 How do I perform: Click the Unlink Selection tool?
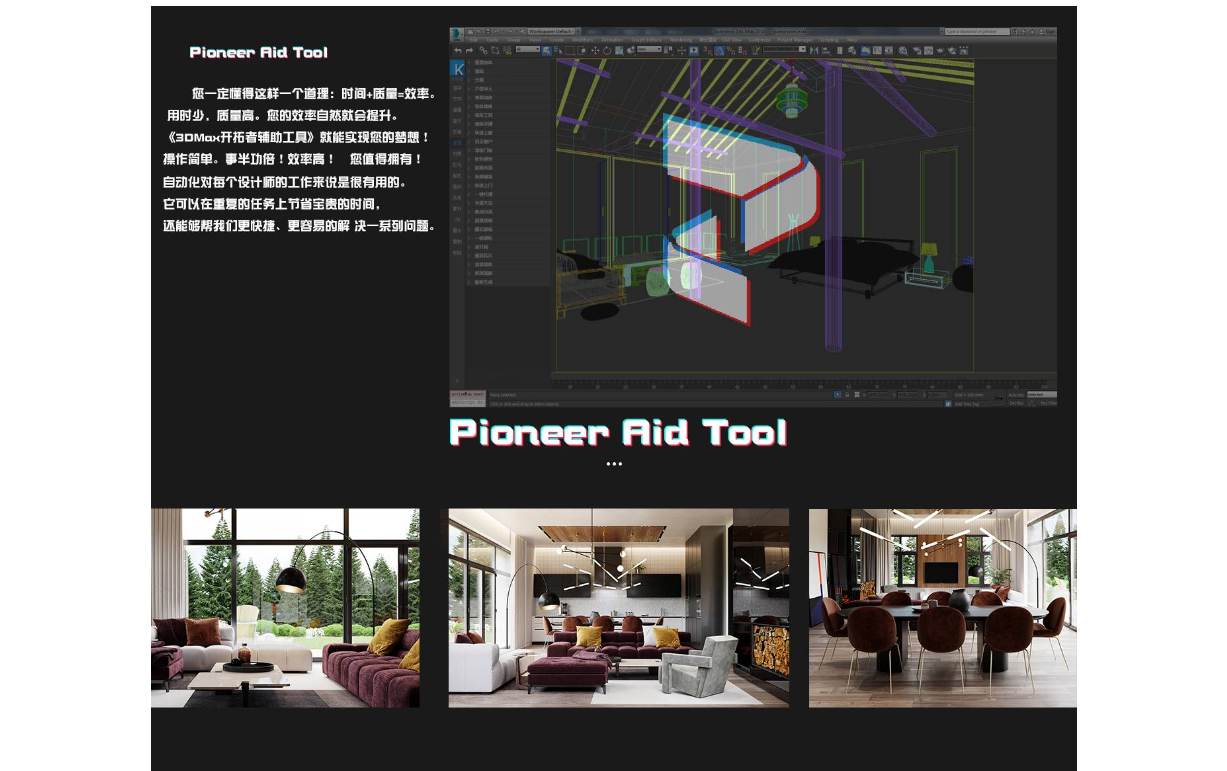493,50
